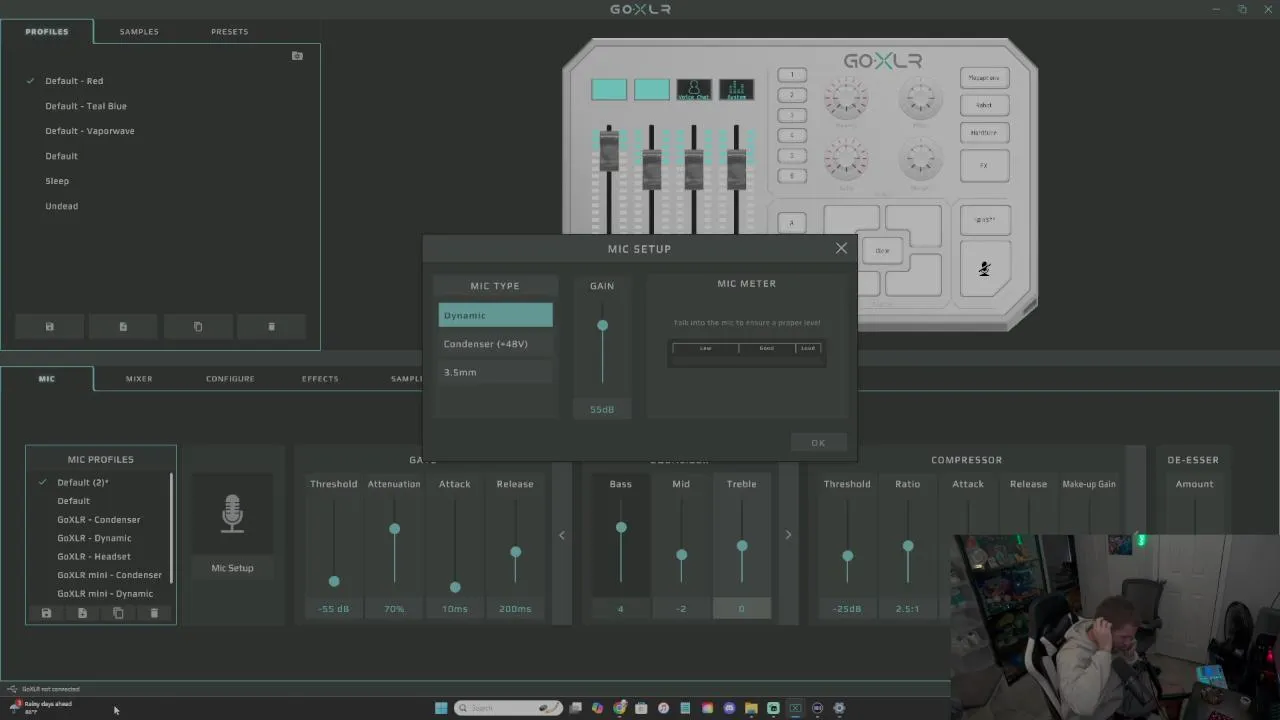Image resolution: width=1280 pixels, height=720 pixels.
Task: Click the Mic Profiles list scrollbar
Action: 171,527
